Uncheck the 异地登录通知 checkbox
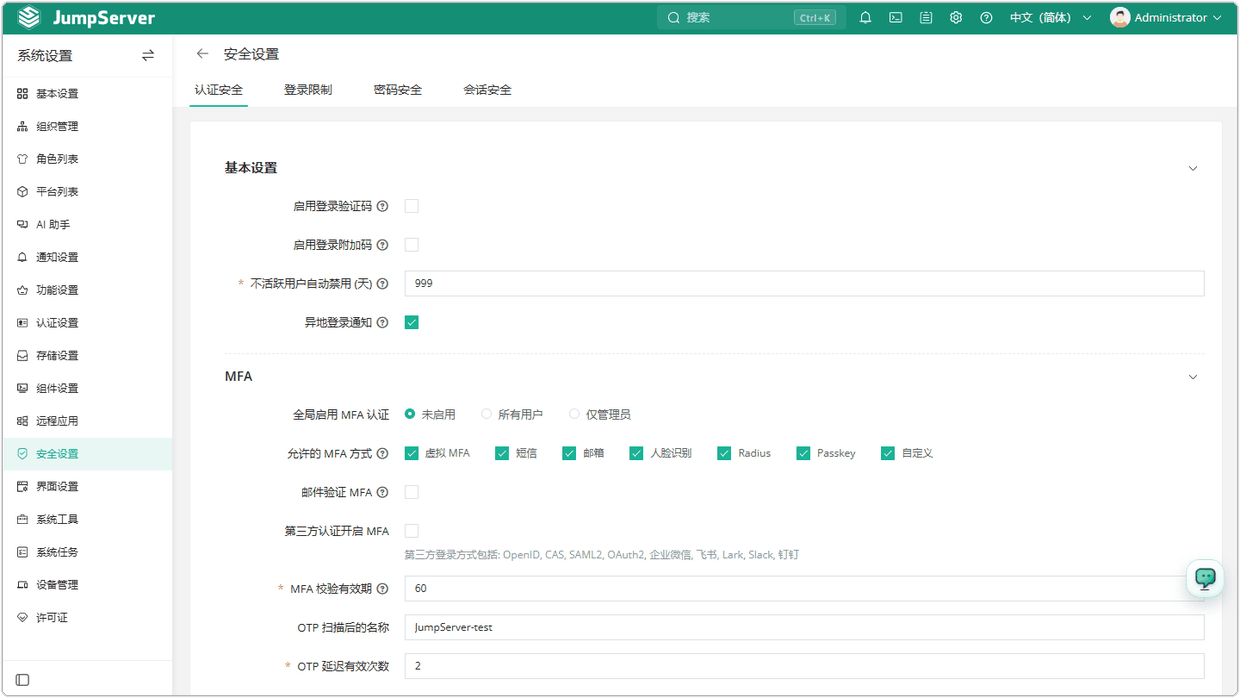The image size is (1240, 698). [x=411, y=322]
